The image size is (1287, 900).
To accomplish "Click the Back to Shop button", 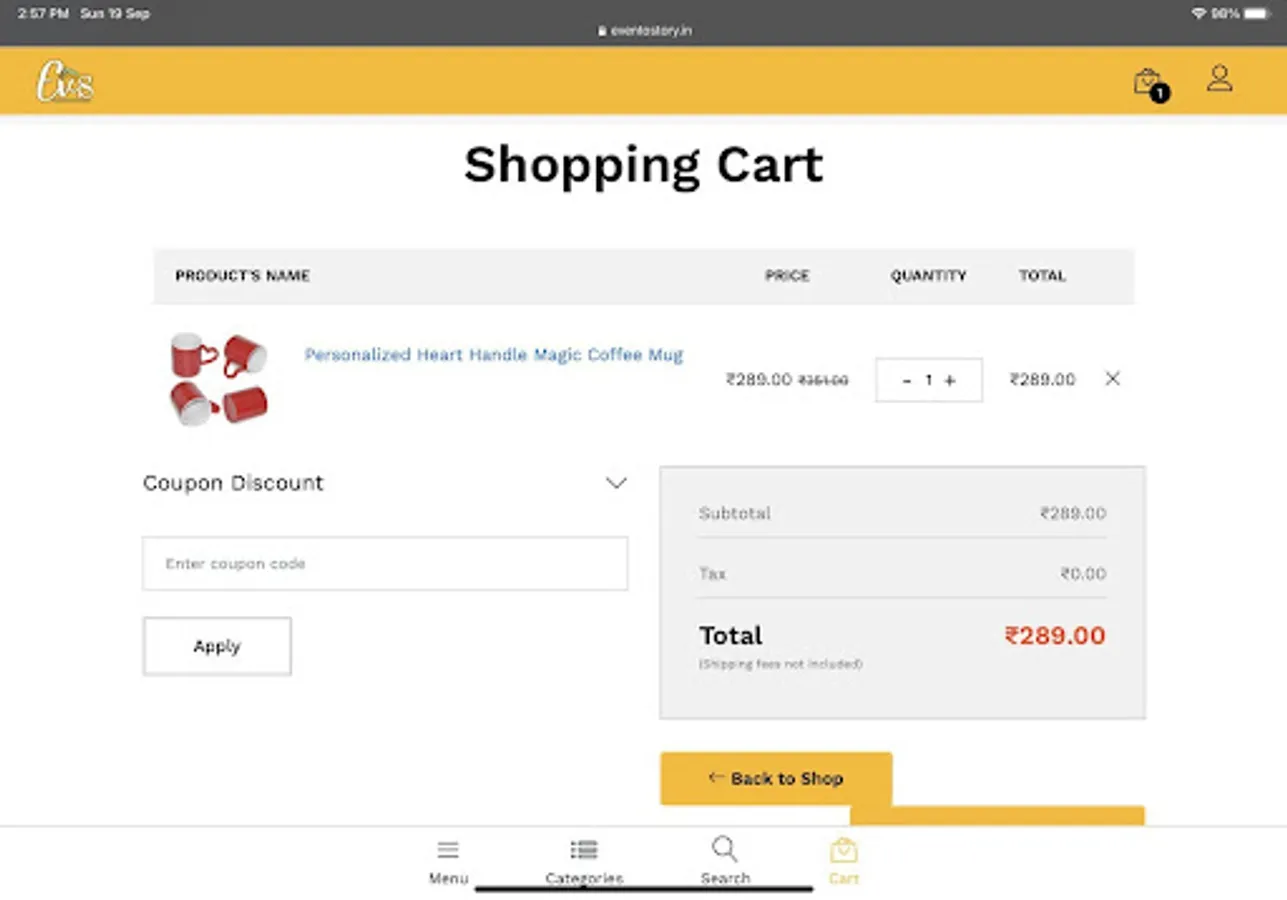I will click(x=776, y=778).
